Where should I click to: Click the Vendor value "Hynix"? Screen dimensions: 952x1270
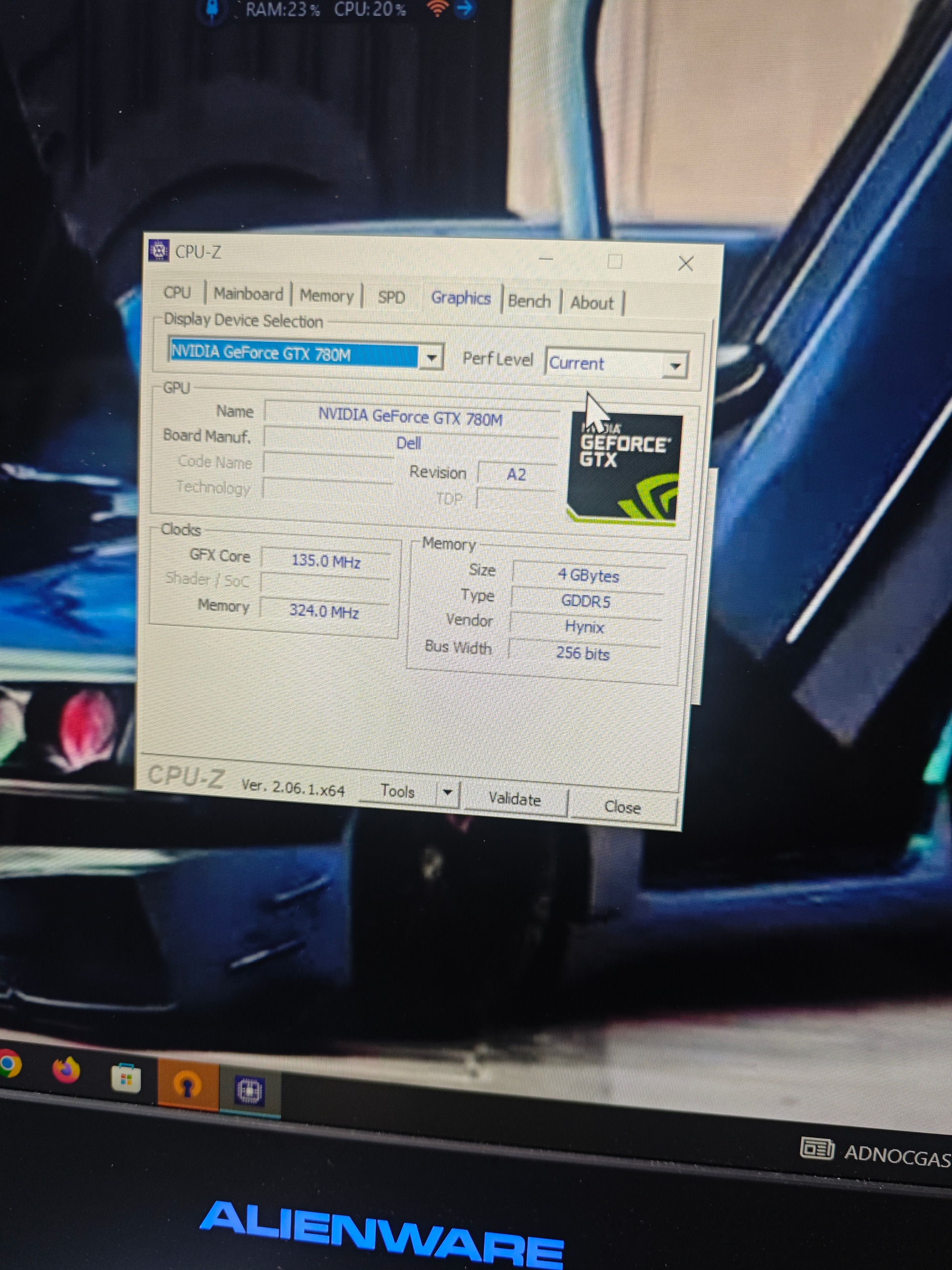pos(585,627)
